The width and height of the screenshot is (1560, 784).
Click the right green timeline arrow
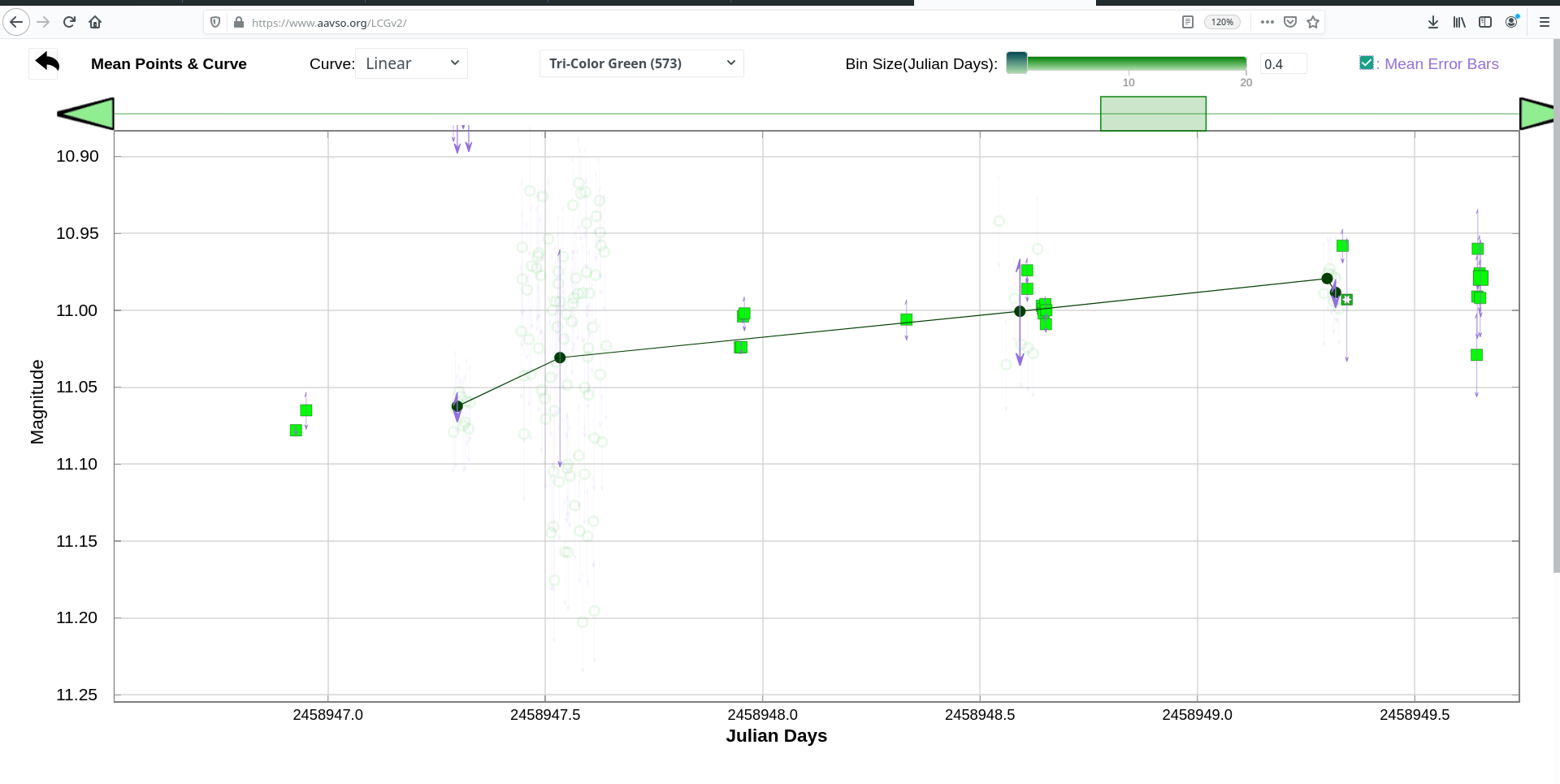[1536, 114]
